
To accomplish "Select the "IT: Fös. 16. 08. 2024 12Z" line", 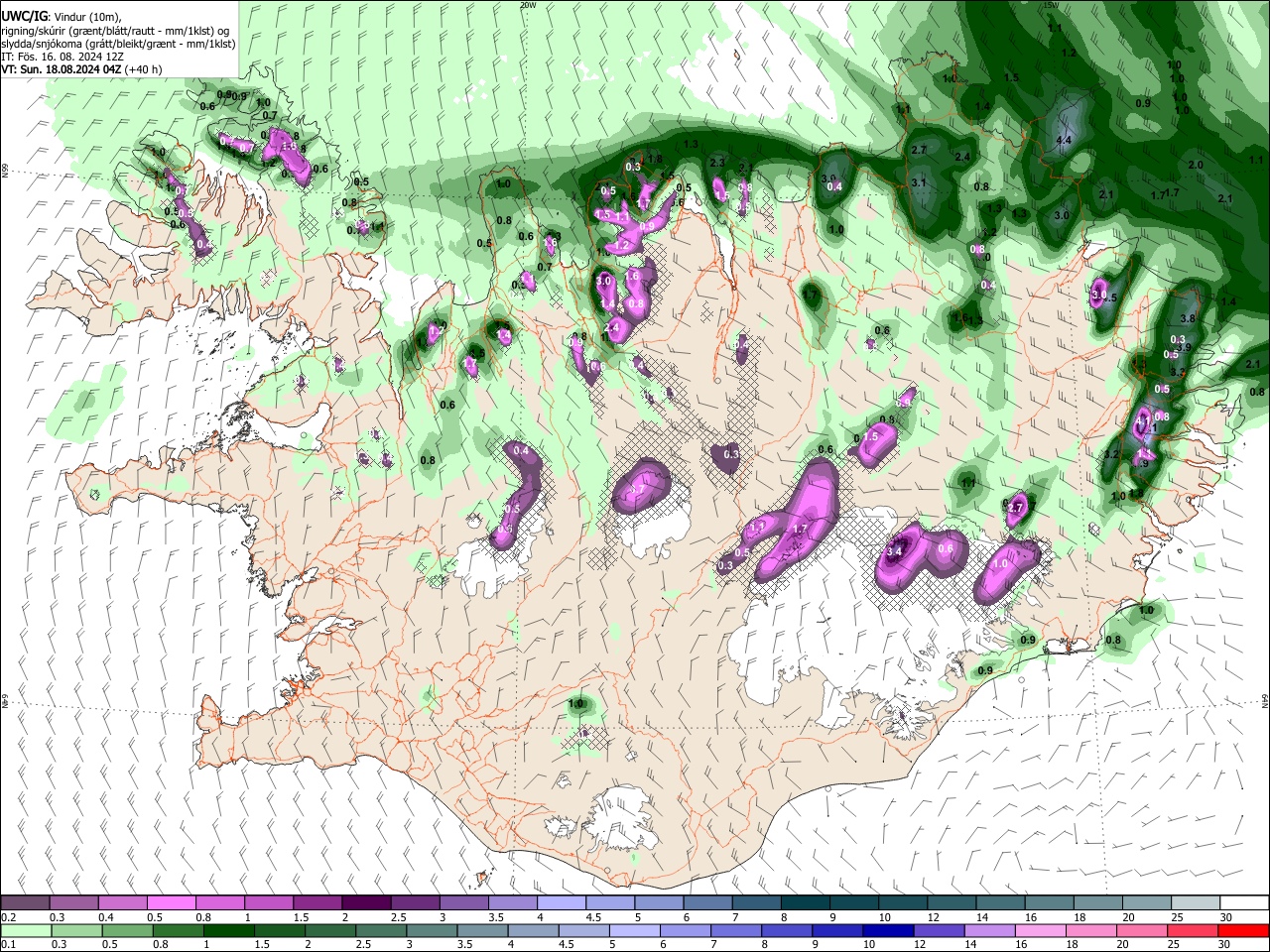I will 63,57.
